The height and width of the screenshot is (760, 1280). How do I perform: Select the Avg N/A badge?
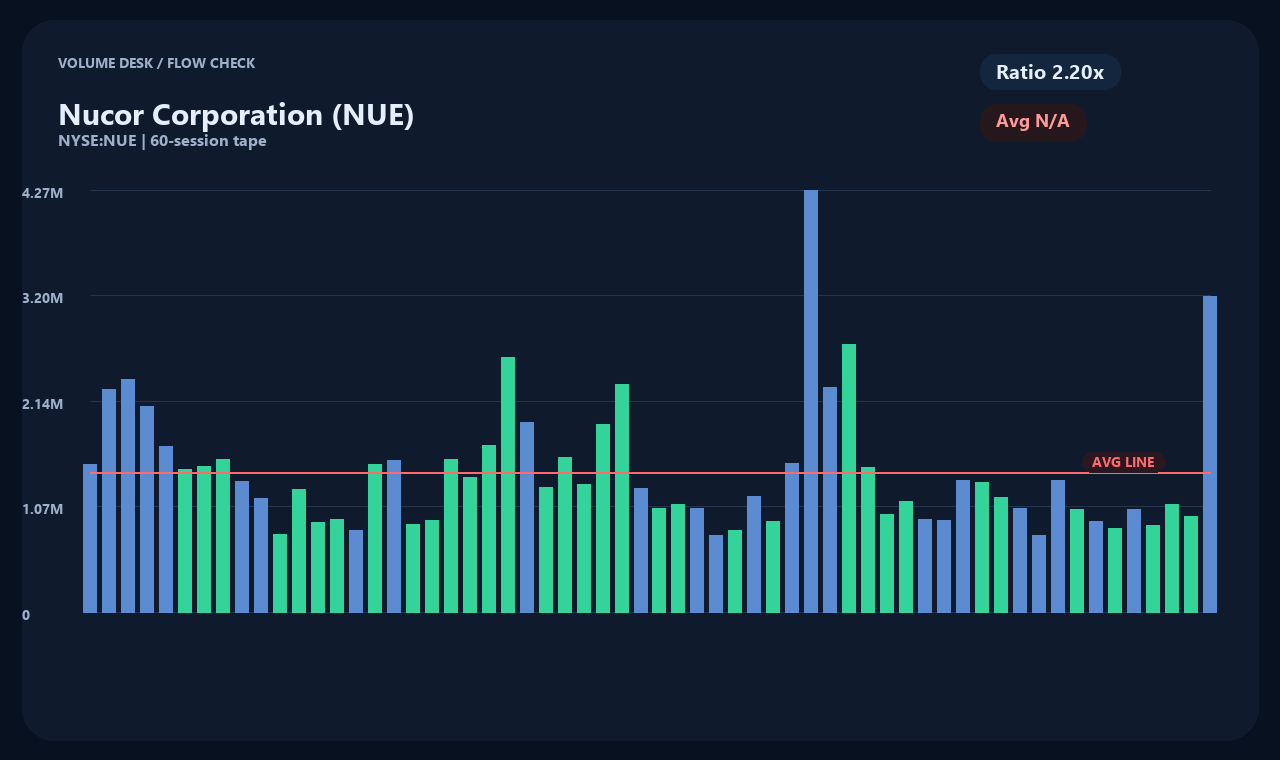tap(1033, 122)
